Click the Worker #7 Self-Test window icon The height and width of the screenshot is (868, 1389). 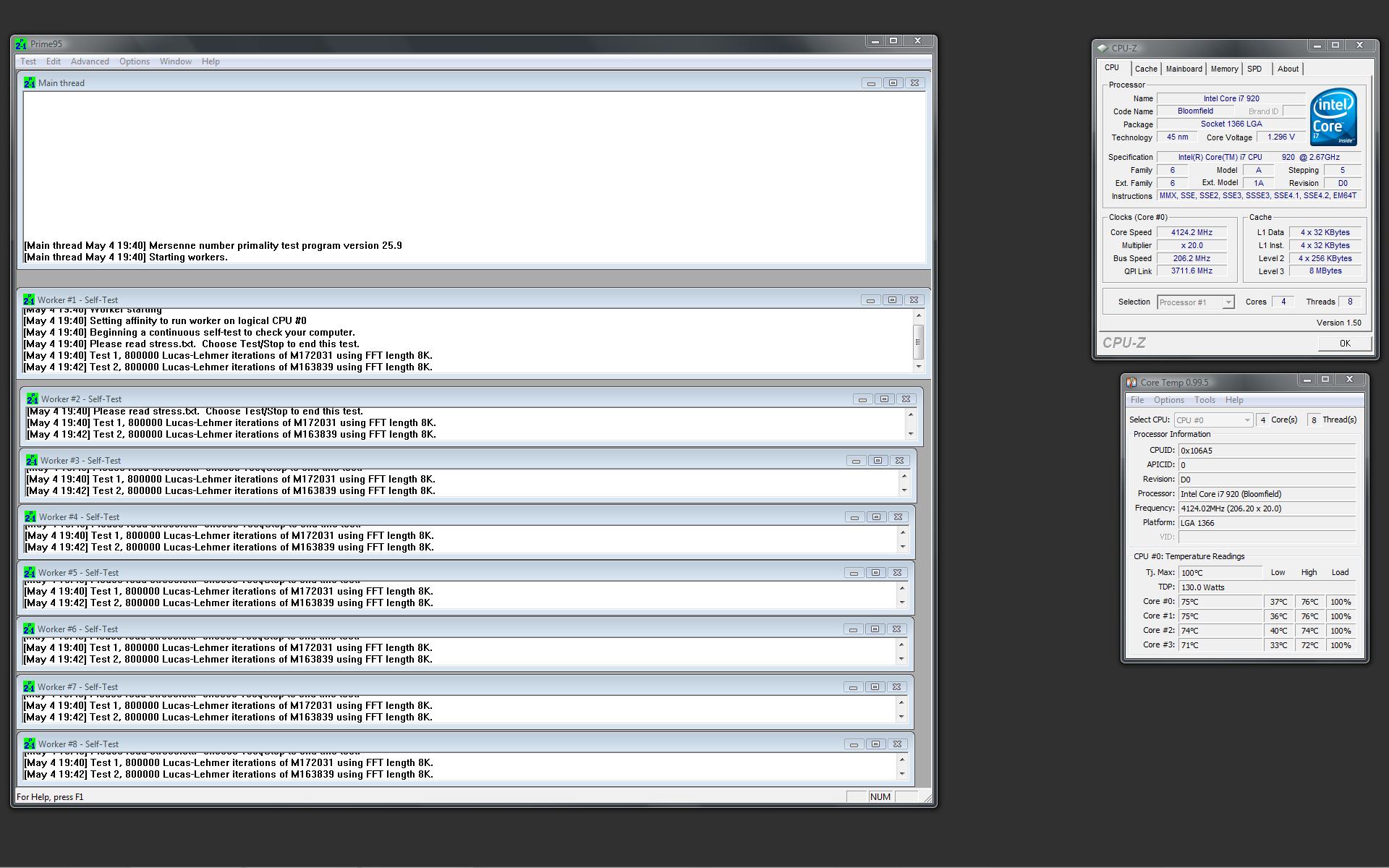(29, 686)
